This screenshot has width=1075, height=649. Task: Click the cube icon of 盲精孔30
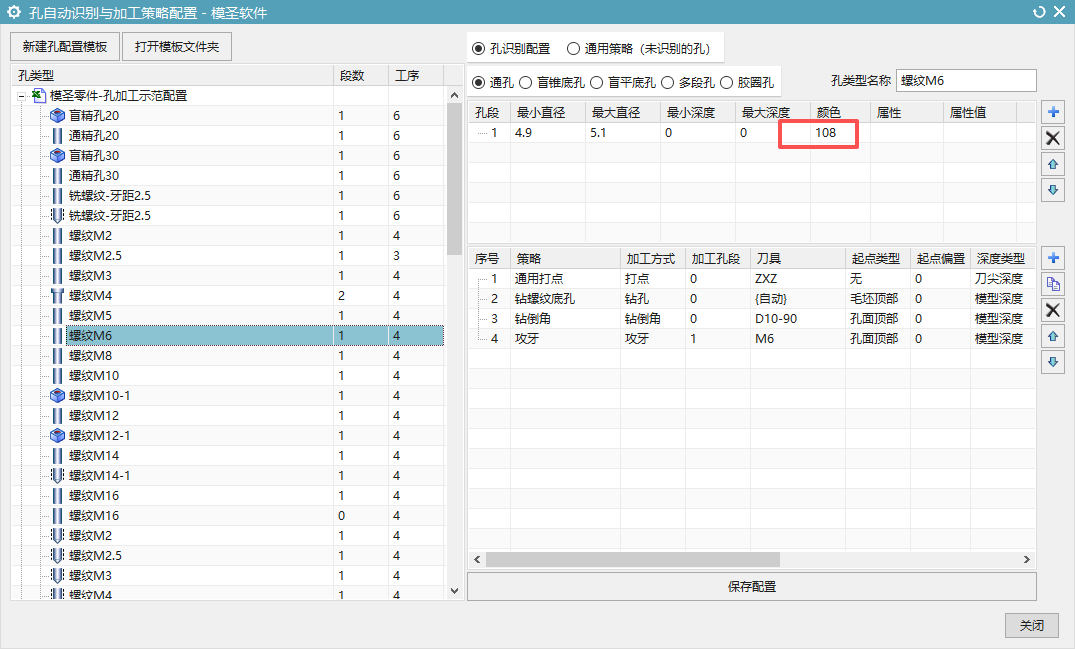pyautogui.click(x=58, y=156)
